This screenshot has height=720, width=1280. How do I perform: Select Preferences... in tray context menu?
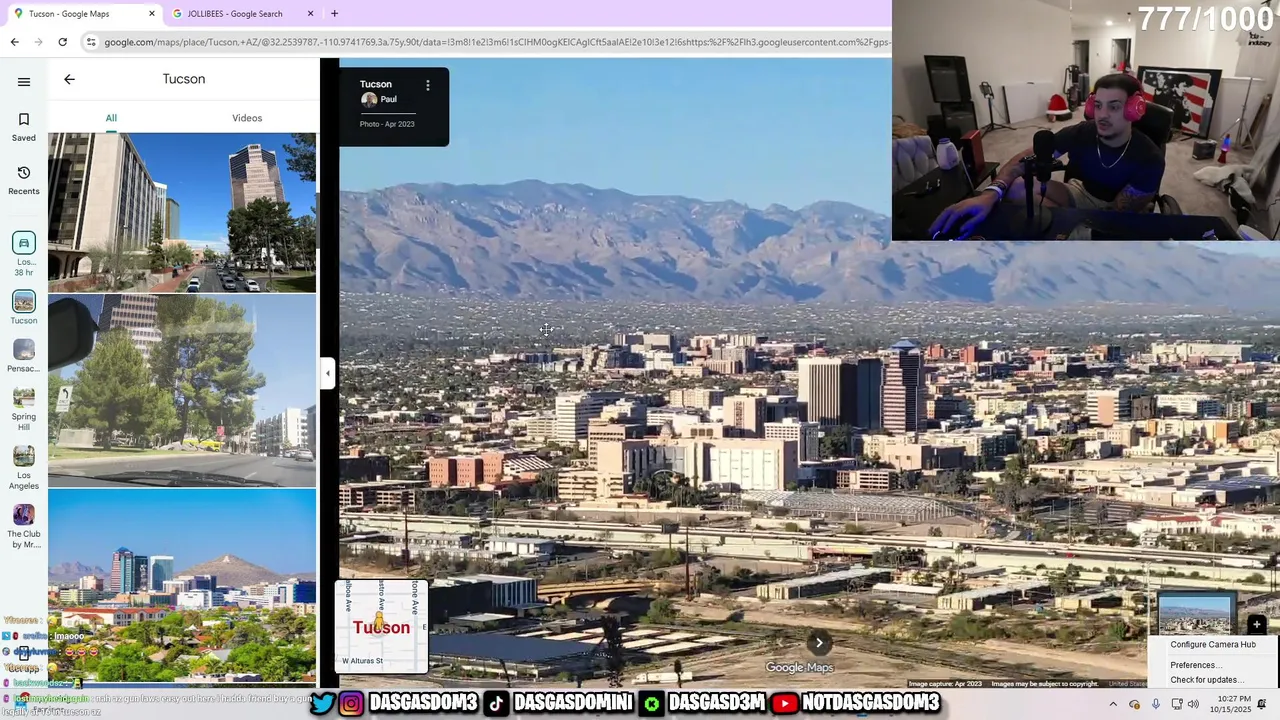coord(1194,665)
